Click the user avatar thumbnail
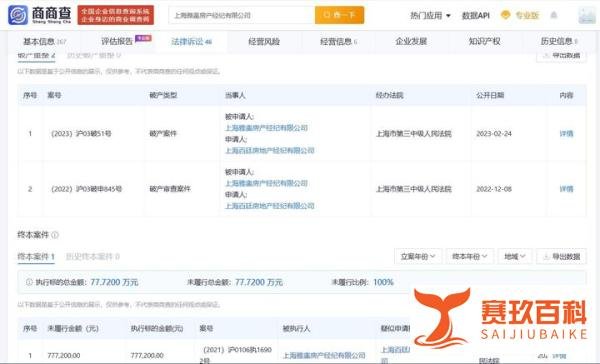 pyautogui.click(x=587, y=15)
